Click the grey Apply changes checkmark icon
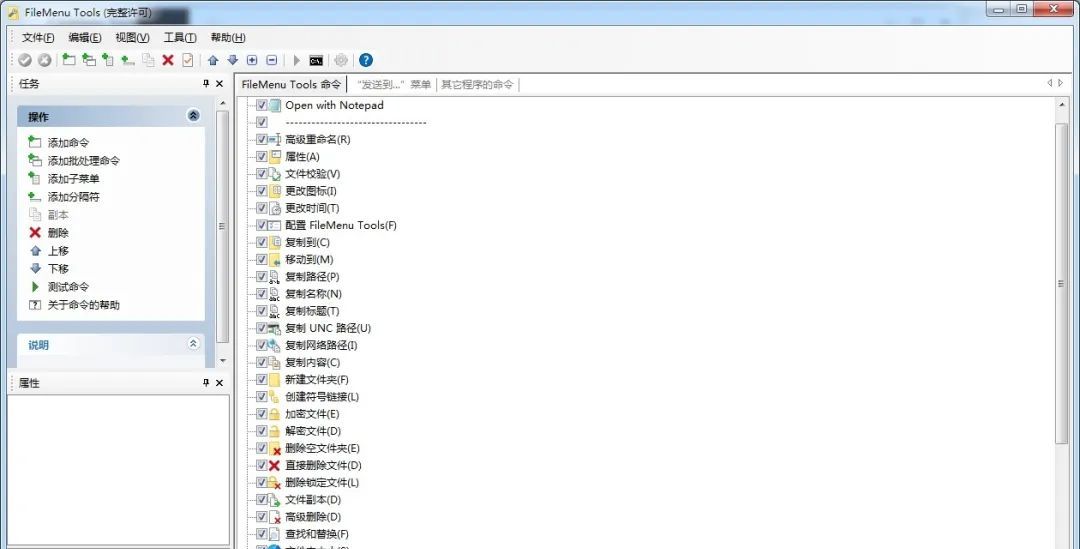This screenshot has height=549, width=1080. point(25,61)
